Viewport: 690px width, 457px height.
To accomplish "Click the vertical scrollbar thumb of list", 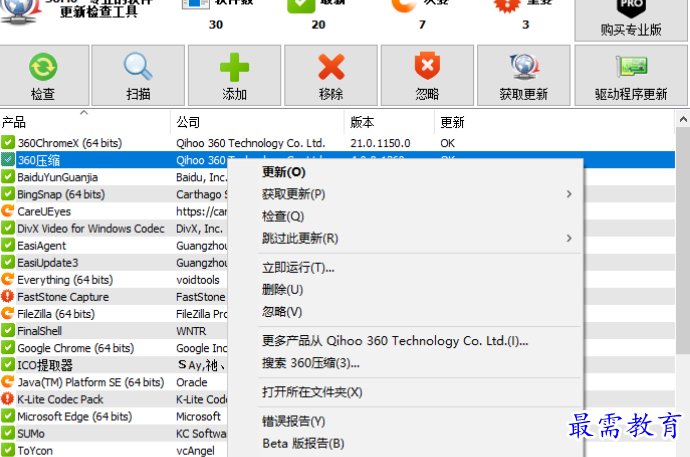I will (683, 240).
